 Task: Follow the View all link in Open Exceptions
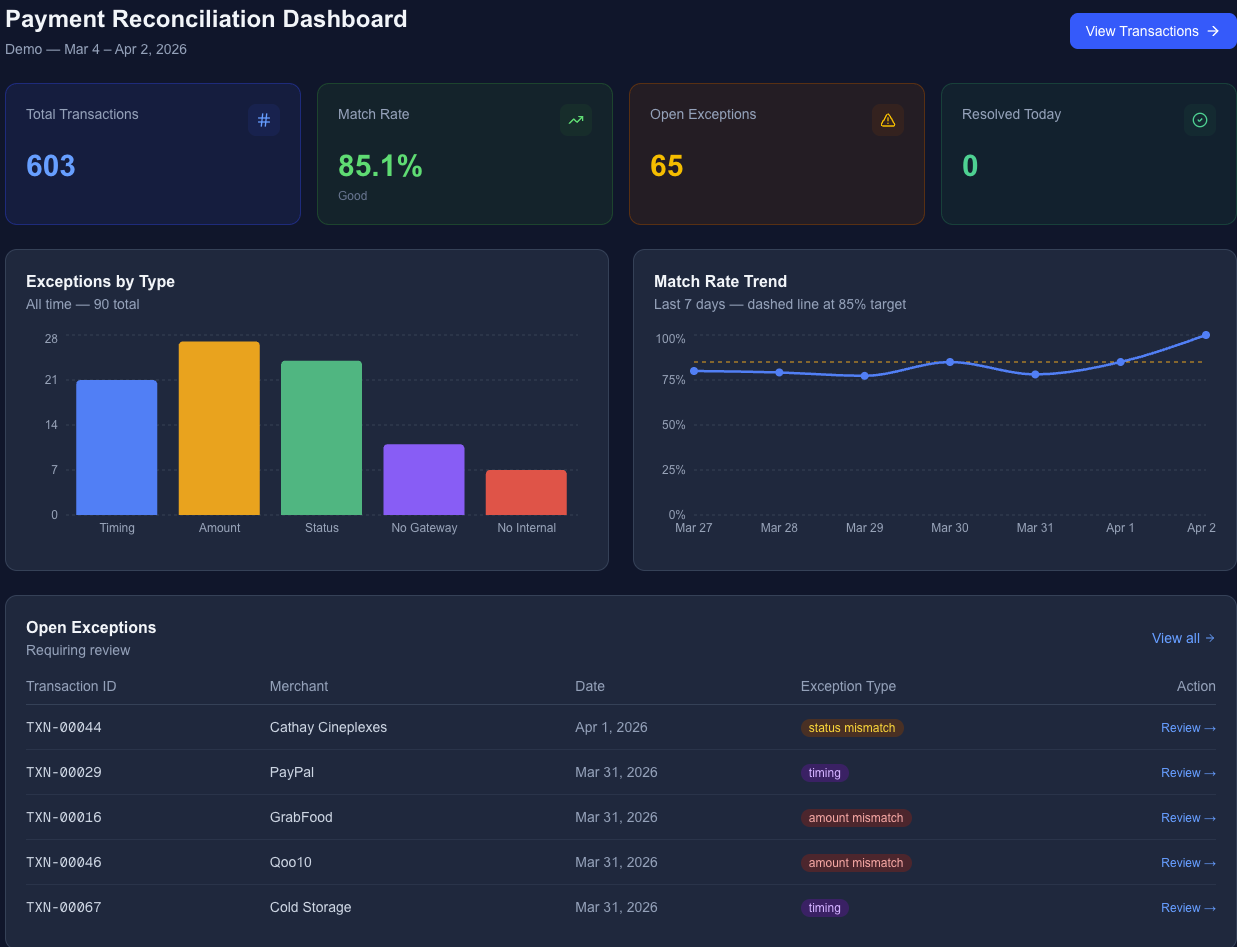[x=1183, y=638]
